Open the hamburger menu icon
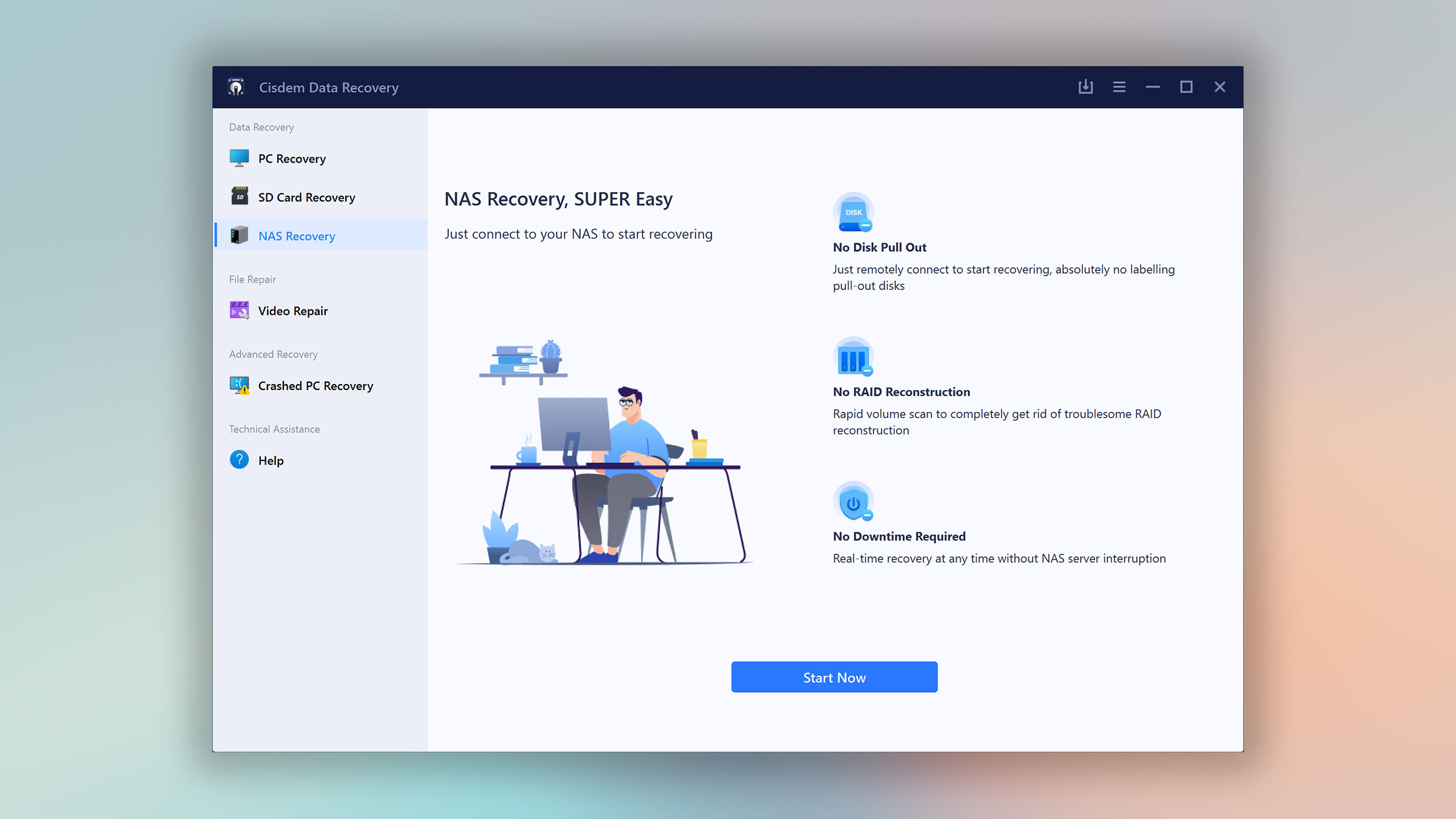 pos(1119,87)
